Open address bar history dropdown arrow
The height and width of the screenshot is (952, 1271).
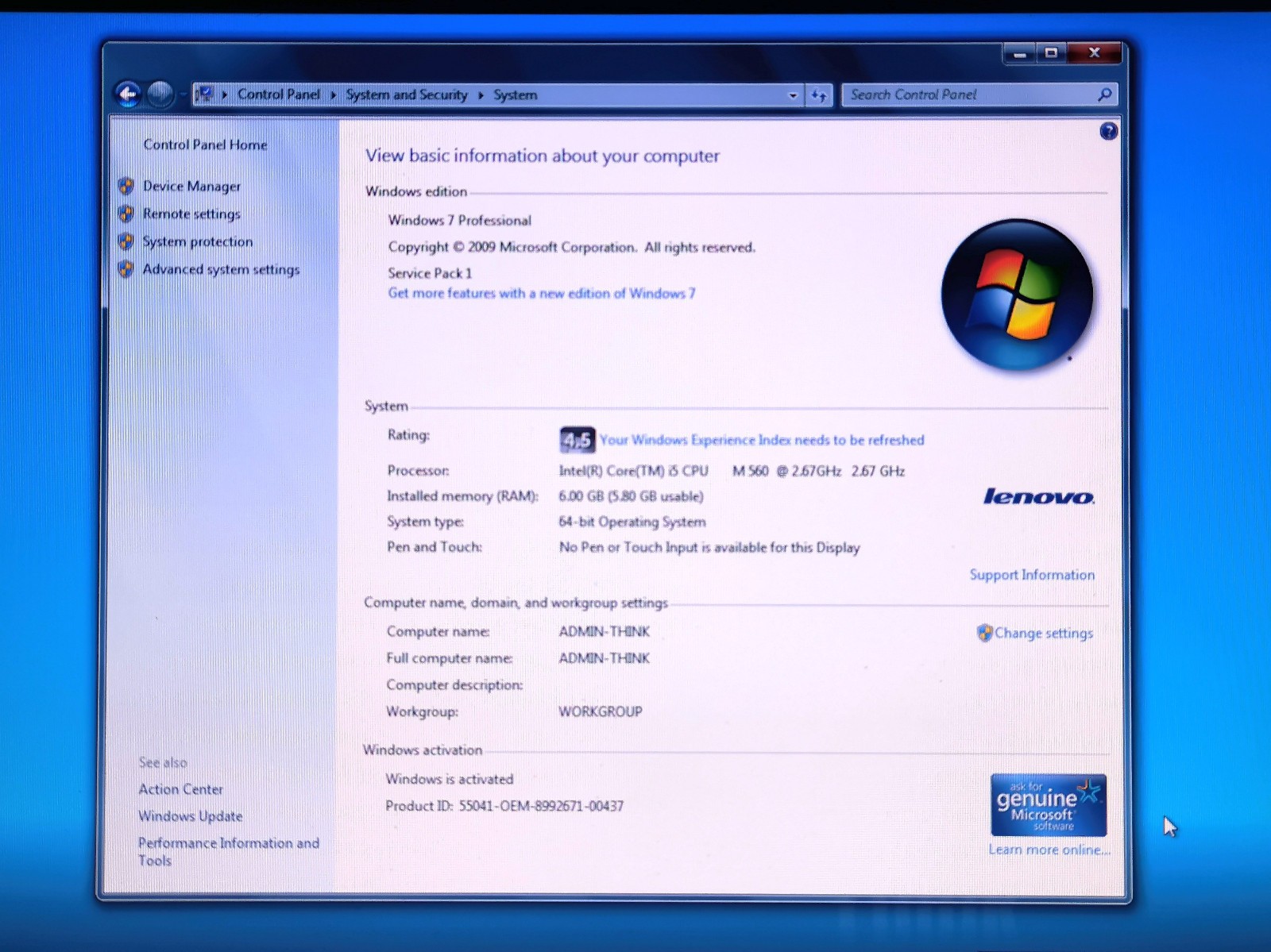click(x=792, y=95)
